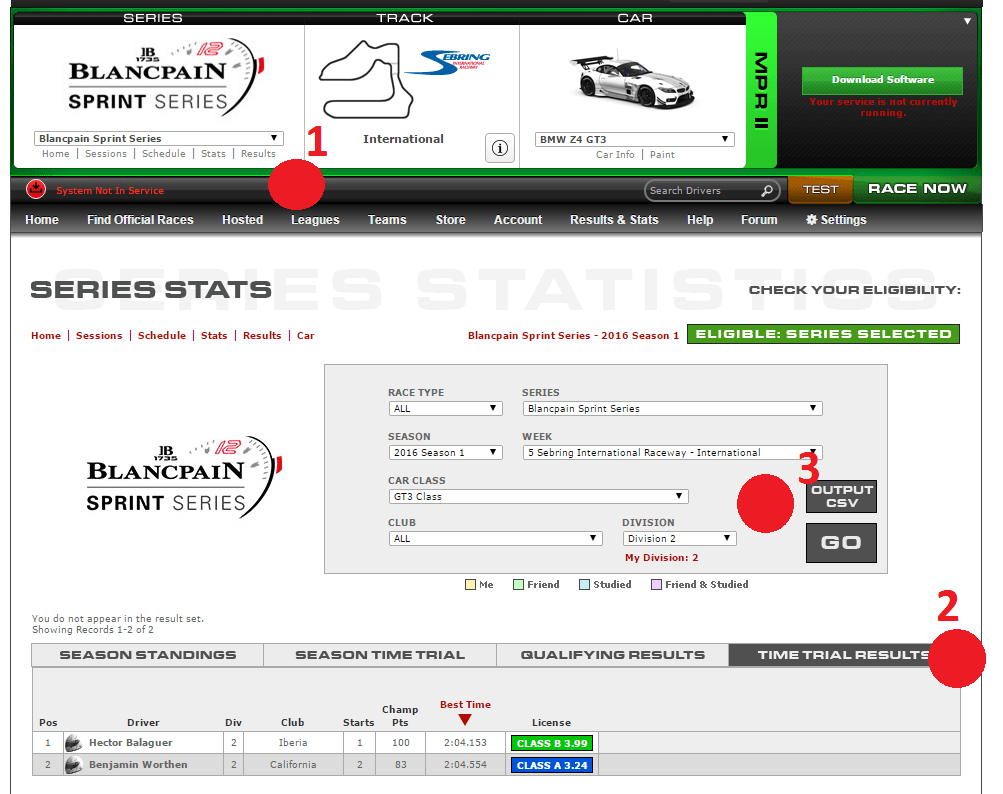Expand the Season dropdown showing 2016 Season 1
This screenshot has width=1003, height=794.
click(445, 452)
